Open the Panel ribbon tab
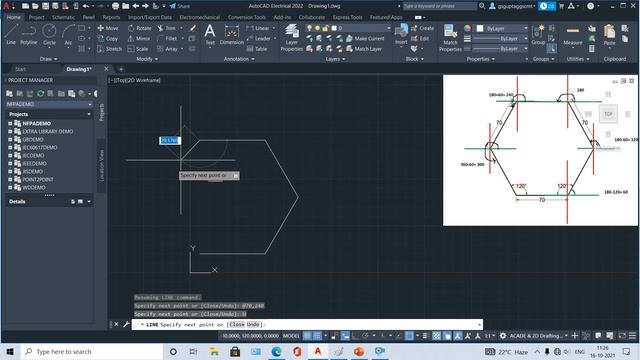 (89, 17)
